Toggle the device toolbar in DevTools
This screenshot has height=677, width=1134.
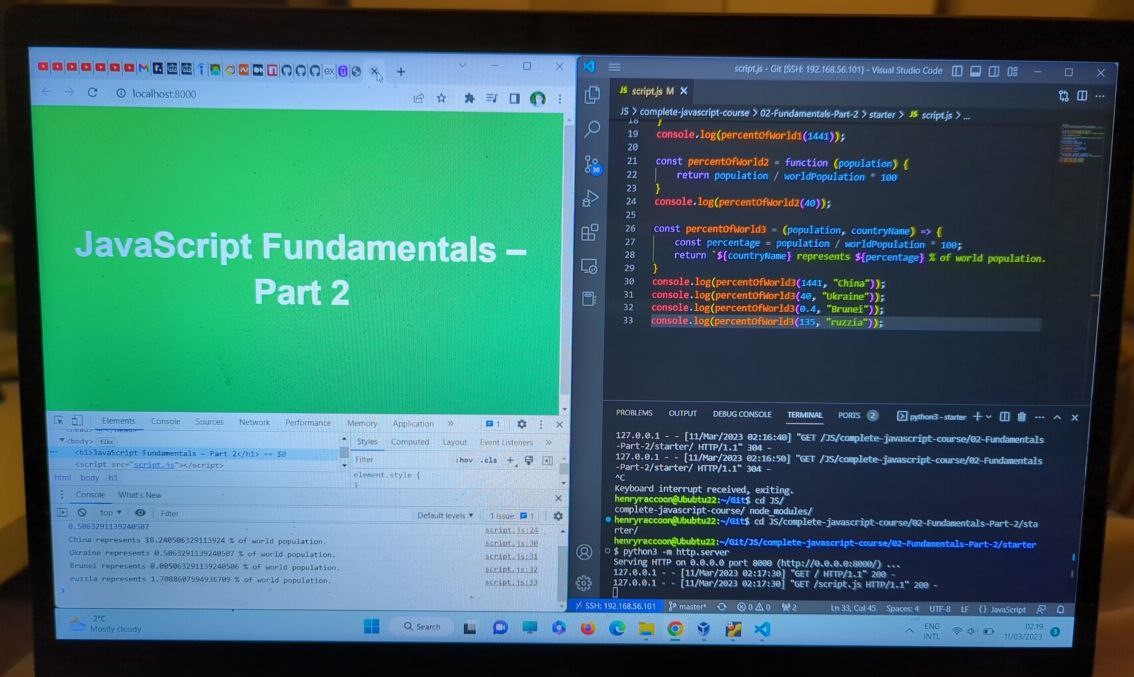tap(77, 421)
